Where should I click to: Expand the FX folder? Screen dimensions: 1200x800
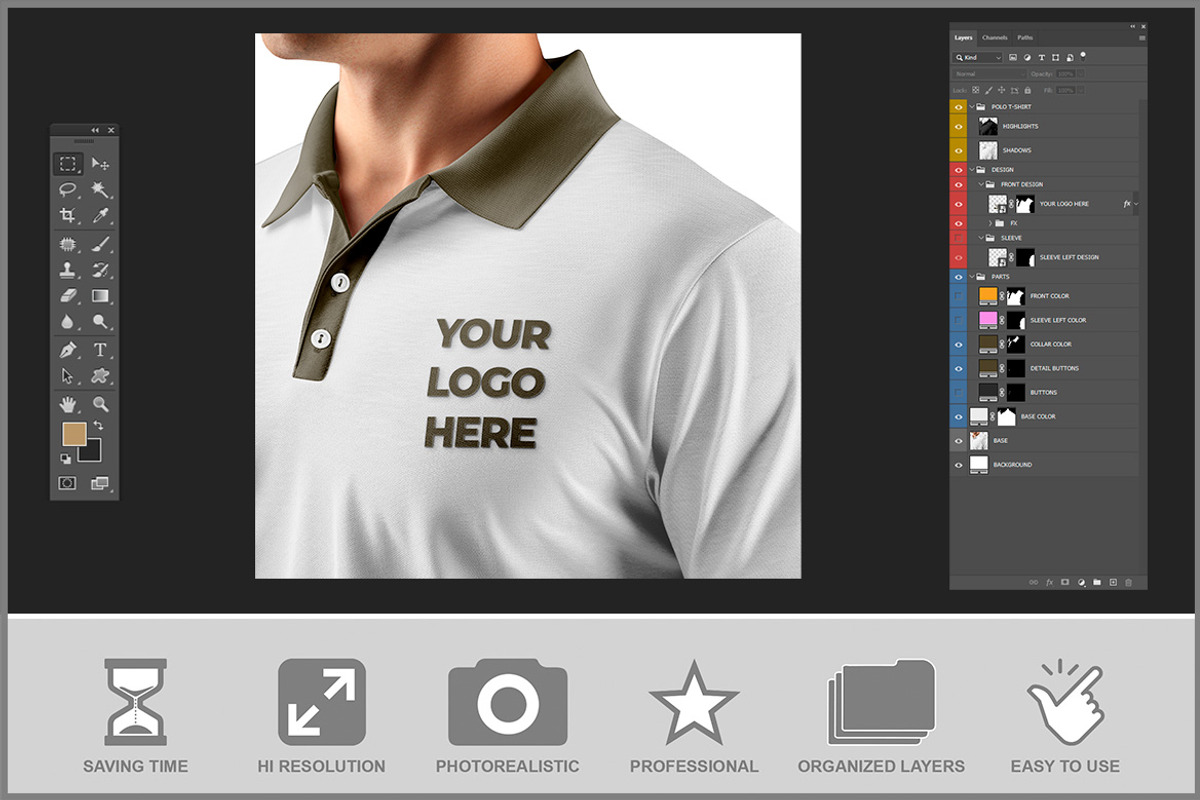click(990, 223)
